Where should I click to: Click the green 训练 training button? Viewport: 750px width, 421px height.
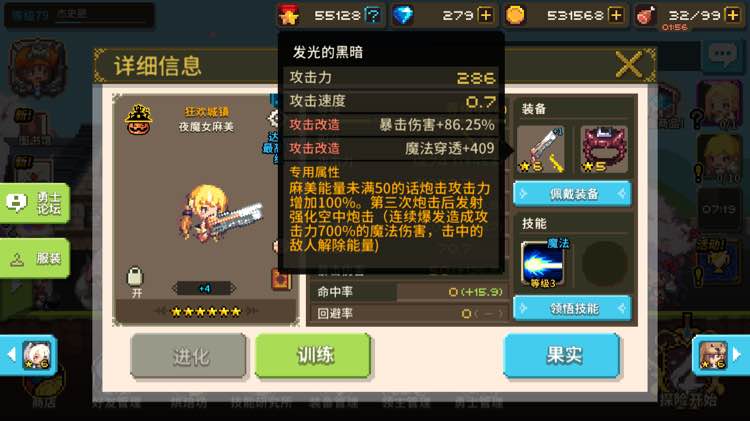click(x=314, y=356)
